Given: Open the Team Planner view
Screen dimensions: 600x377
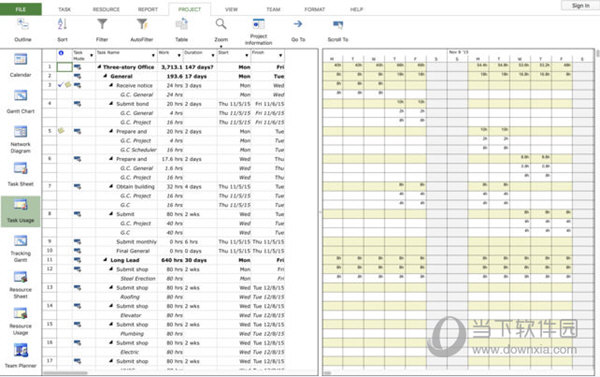Looking at the screenshot, I should tap(21, 356).
